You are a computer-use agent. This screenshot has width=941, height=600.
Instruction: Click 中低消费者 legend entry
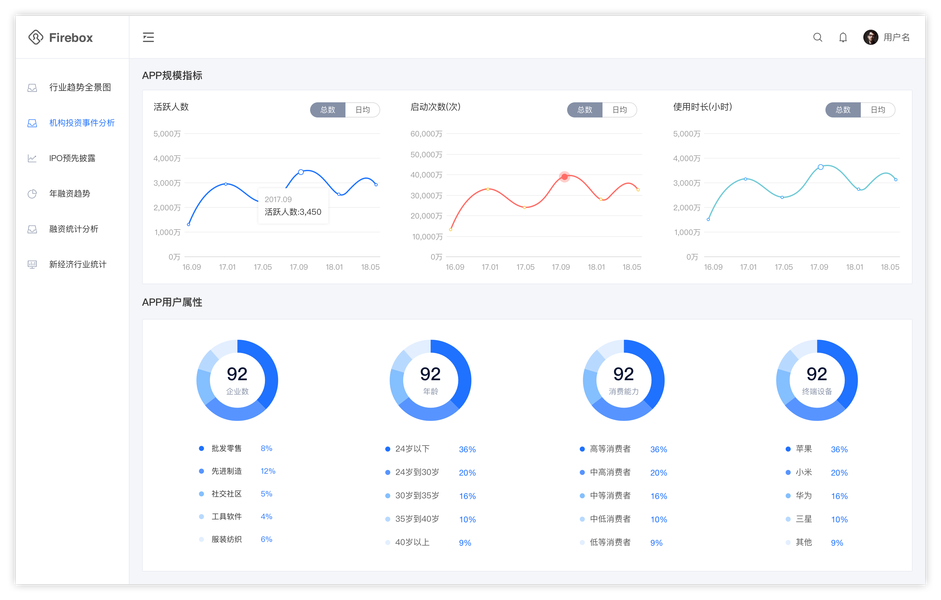624,519
